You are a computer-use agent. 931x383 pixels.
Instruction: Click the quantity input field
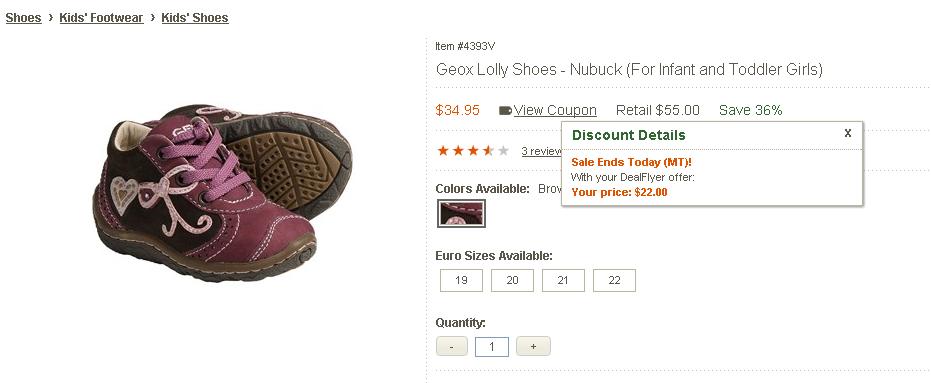click(492, 347)
